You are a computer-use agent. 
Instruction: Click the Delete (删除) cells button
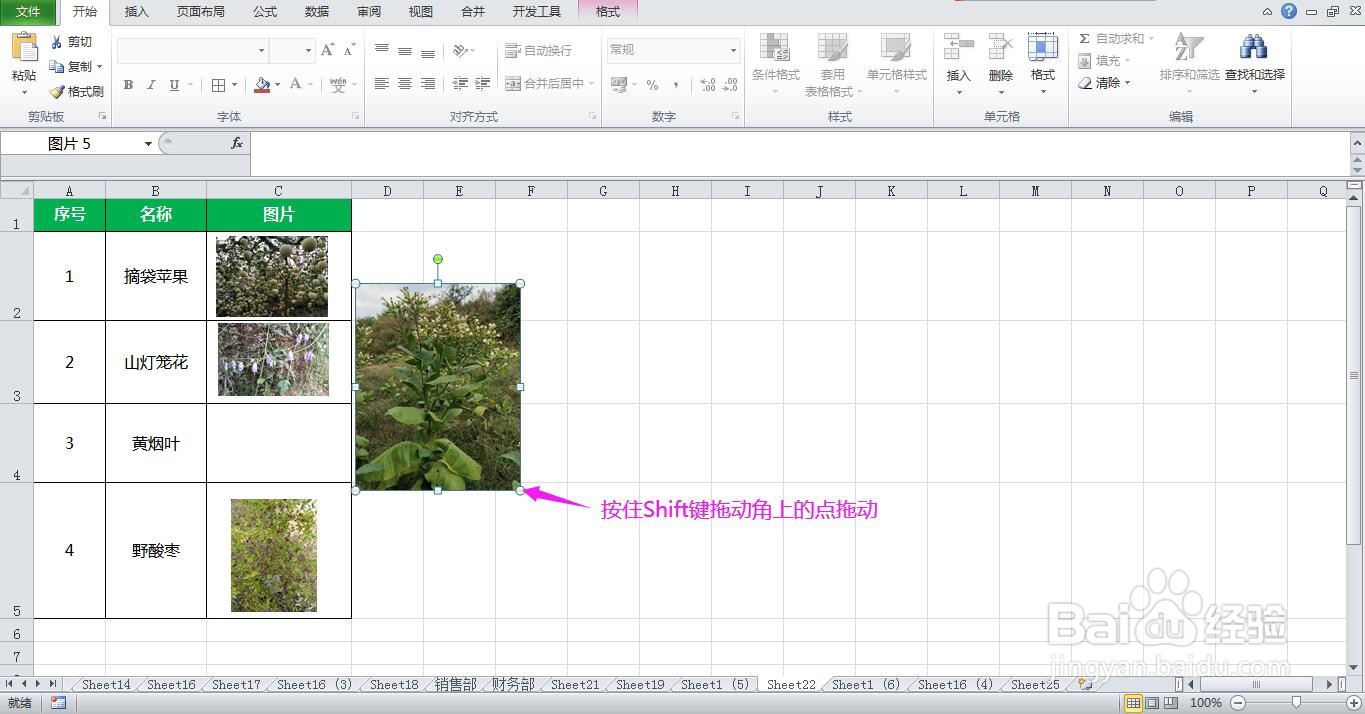1001,60
